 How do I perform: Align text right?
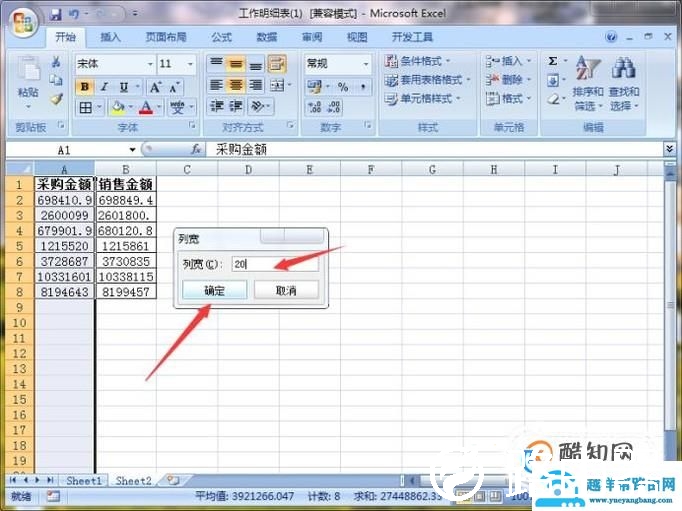256,85
